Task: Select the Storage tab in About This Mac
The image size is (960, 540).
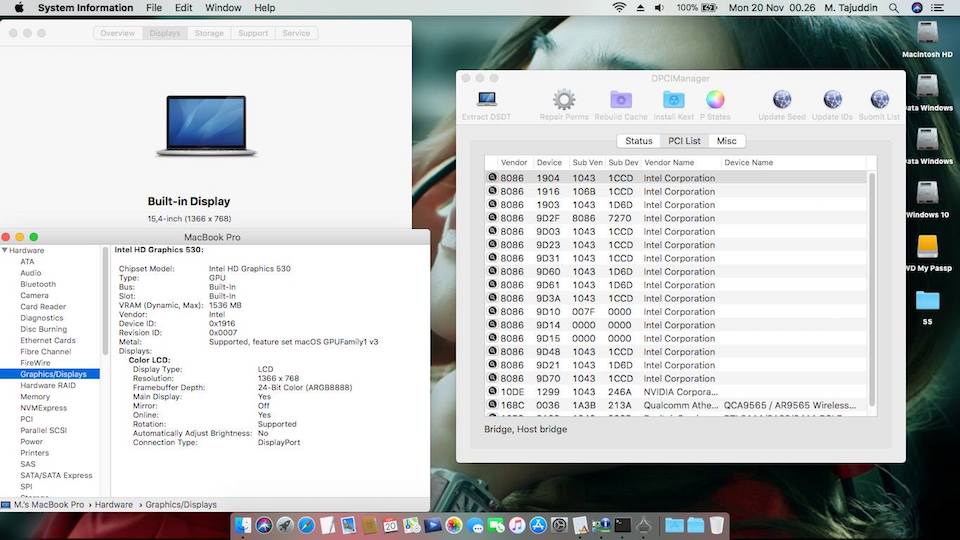Action: 209,33
